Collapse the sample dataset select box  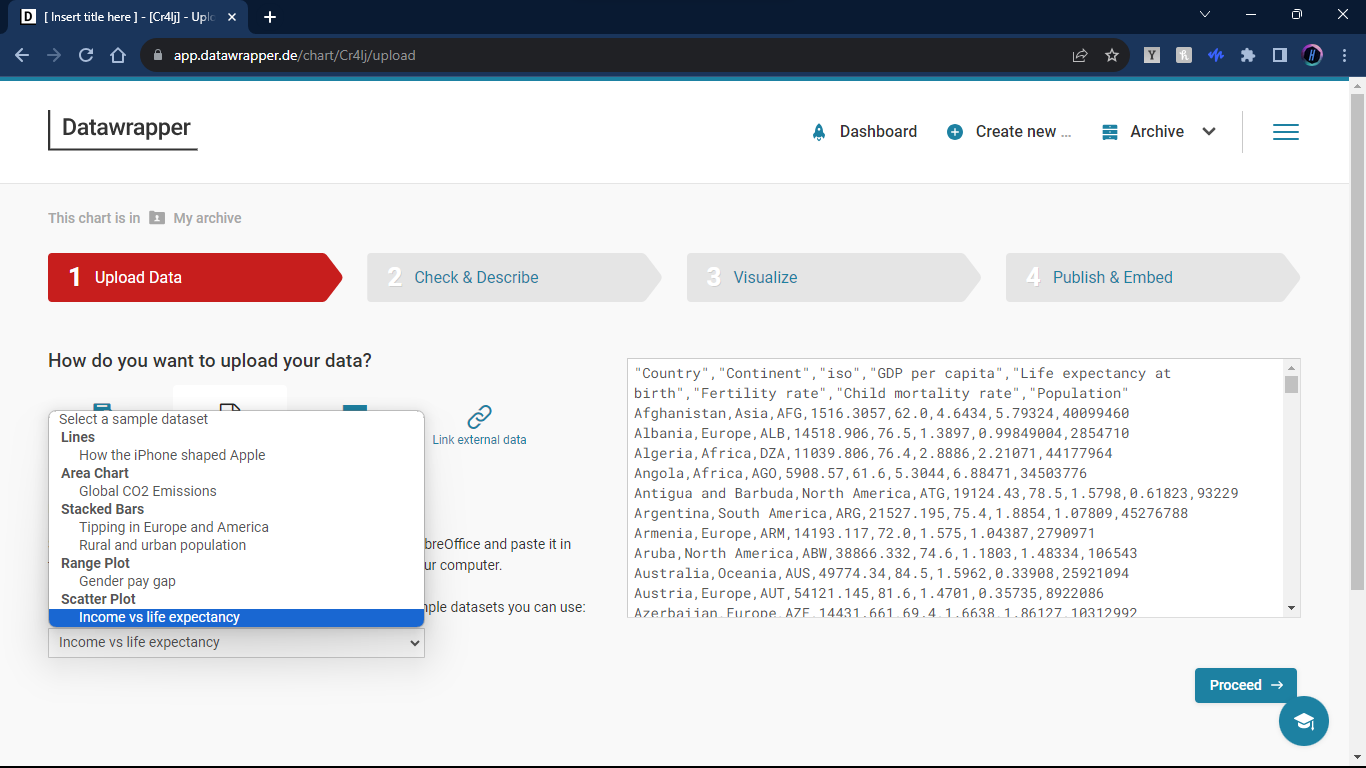pos(236,642)
